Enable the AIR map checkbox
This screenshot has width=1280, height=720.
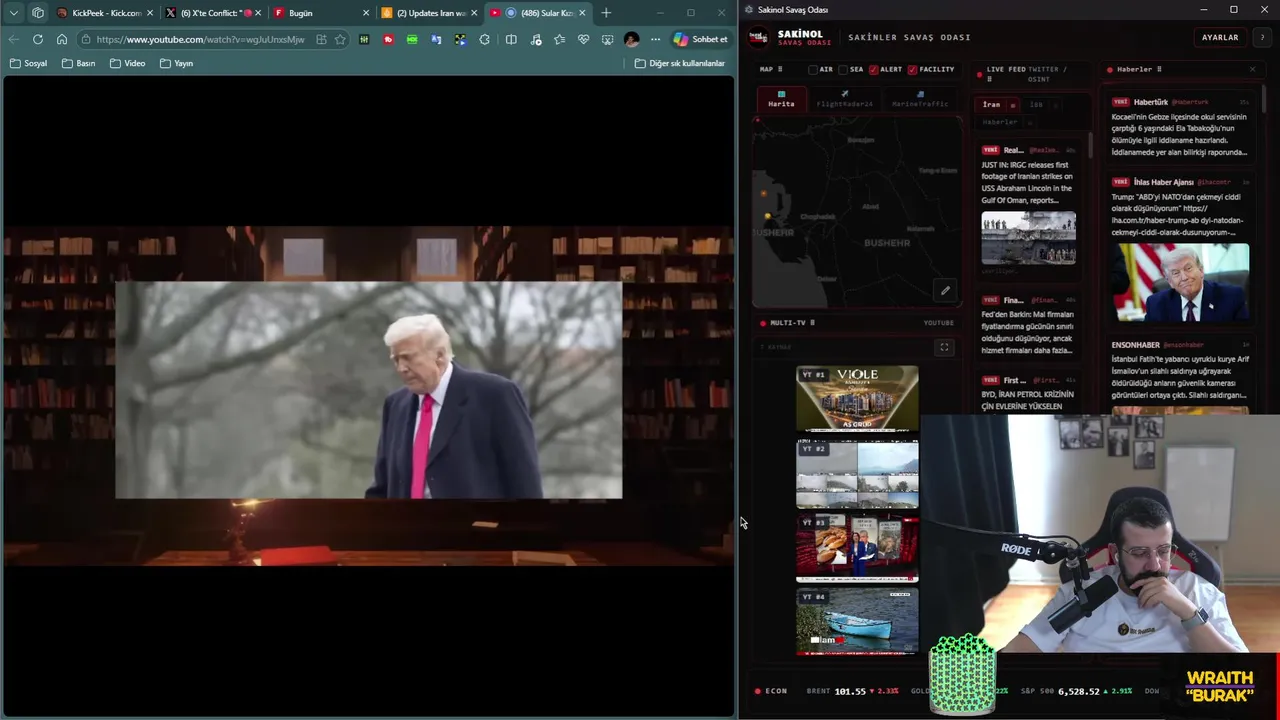click(813, 69)
